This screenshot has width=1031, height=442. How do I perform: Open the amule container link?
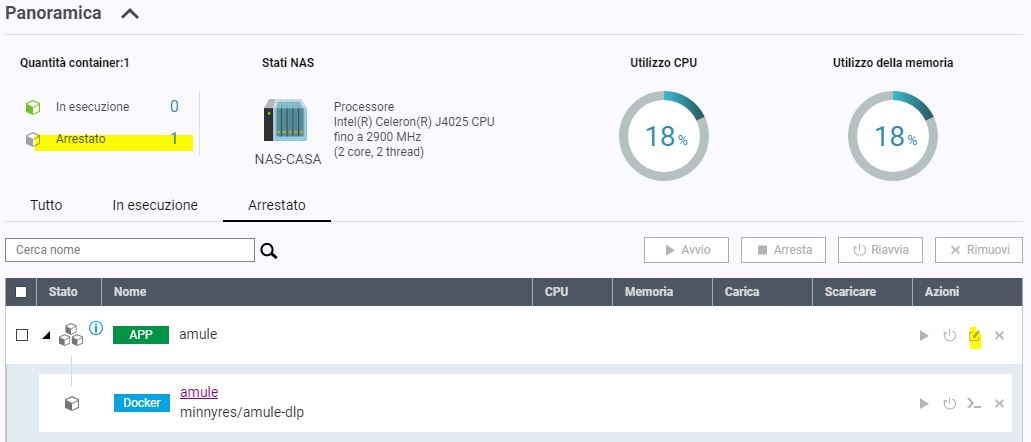(199, 392)
